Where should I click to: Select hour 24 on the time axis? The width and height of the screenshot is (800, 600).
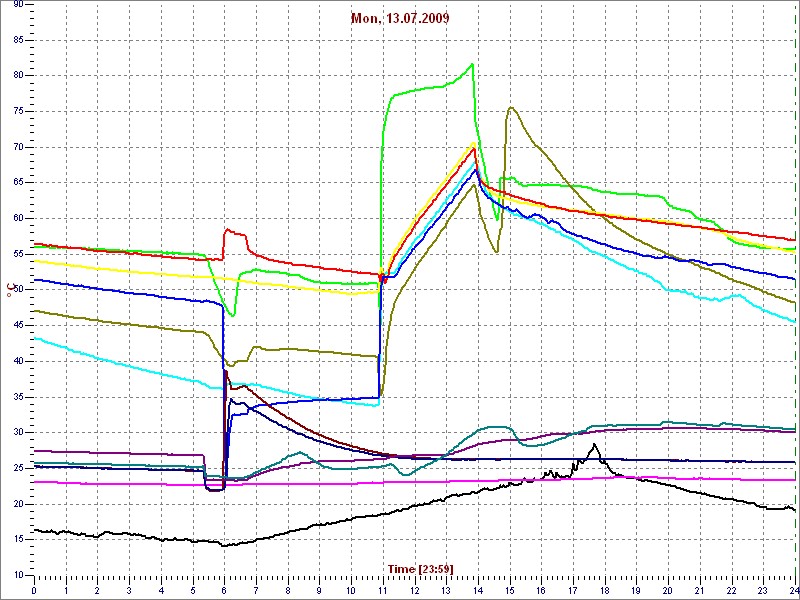[793, 590]
